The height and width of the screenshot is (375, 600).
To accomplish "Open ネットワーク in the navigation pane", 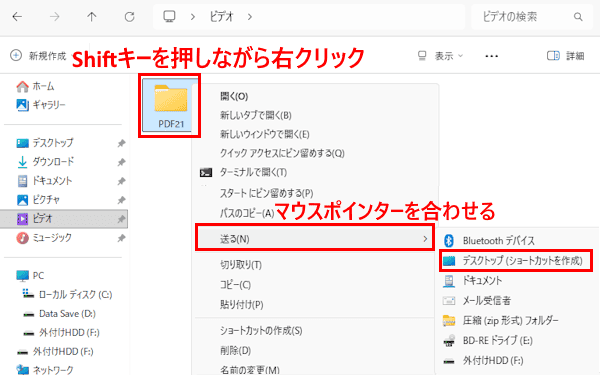I will (x=45, y=370).
